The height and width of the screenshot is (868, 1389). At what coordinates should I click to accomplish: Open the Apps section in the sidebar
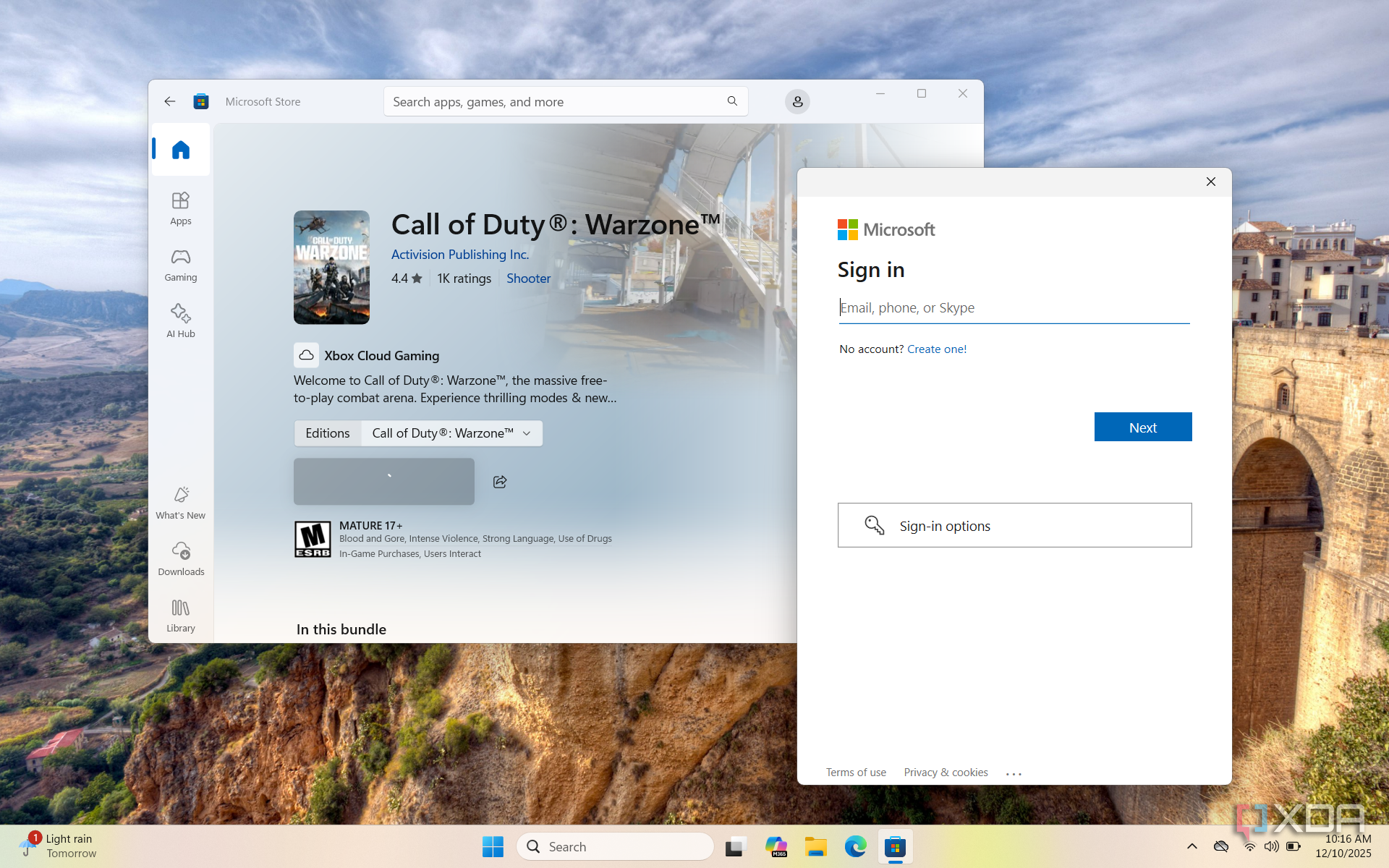tap(181, 208)
